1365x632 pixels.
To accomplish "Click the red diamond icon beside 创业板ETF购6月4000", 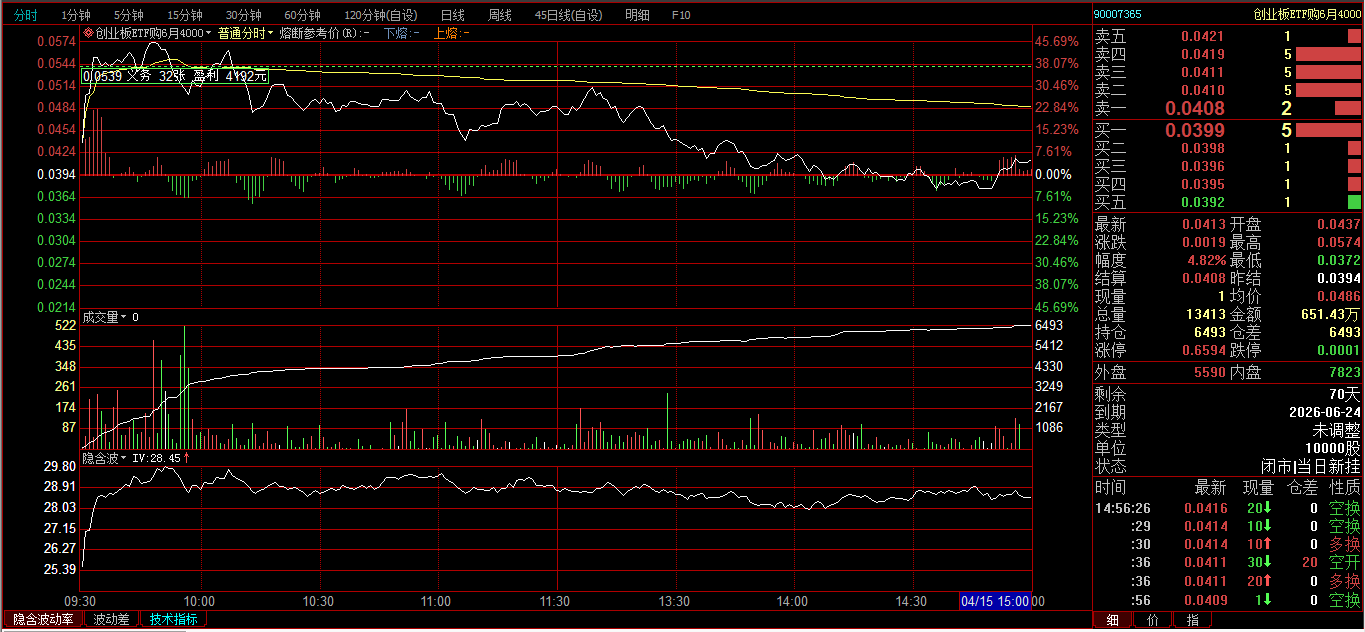I will [x=88, y=33].
